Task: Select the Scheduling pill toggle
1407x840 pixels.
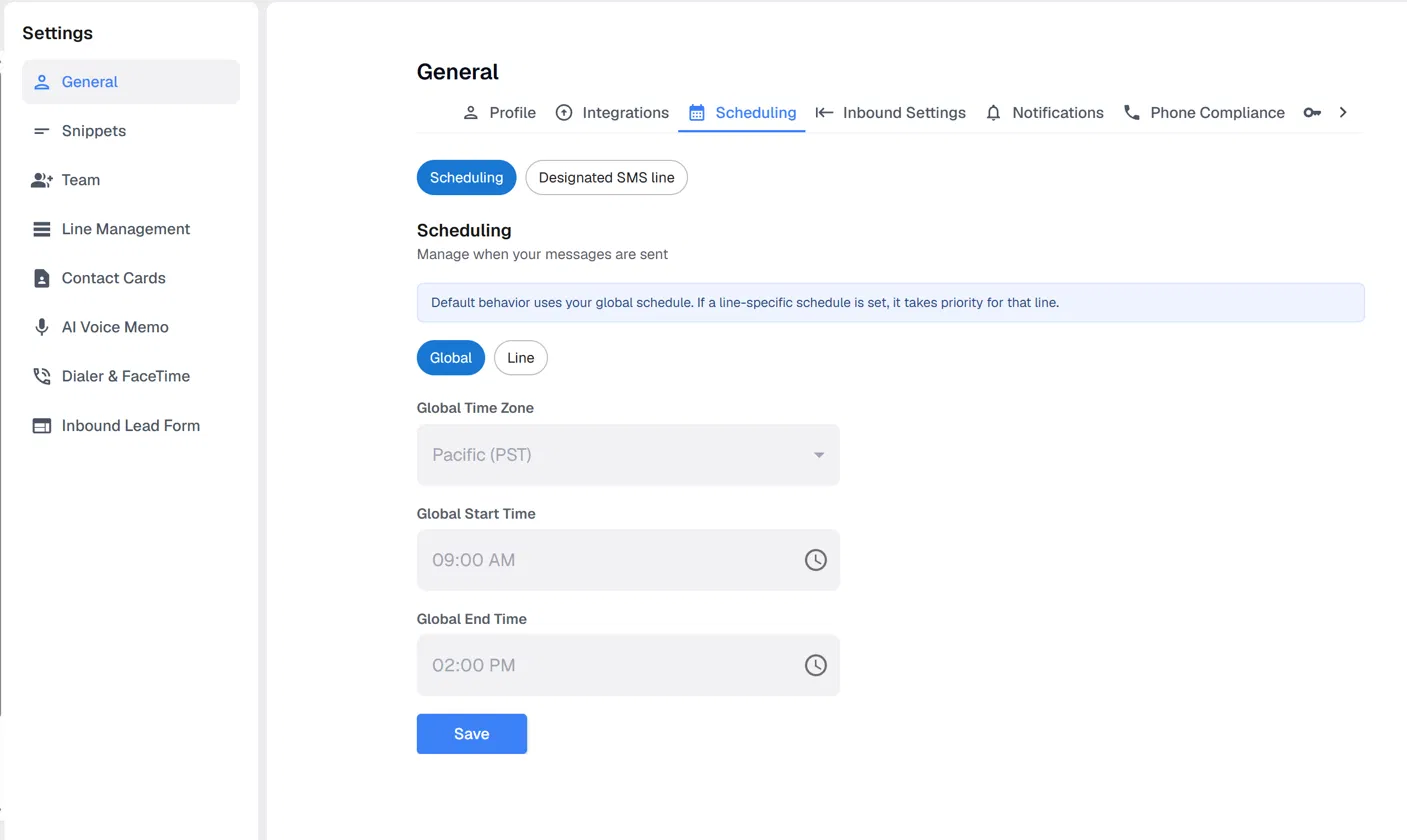Action: [x=466, y=178]
